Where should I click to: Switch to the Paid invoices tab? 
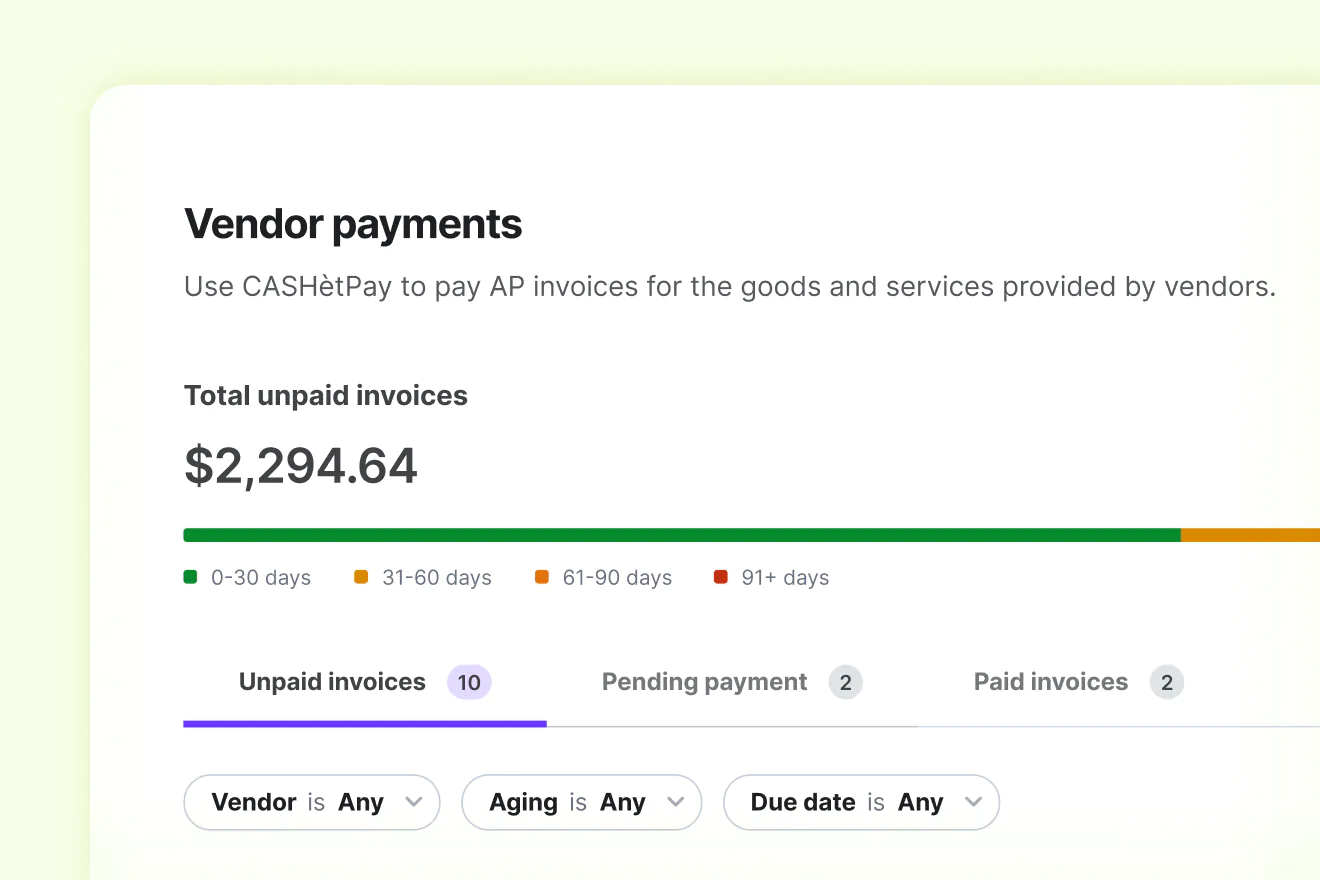tap(1050, 682)
